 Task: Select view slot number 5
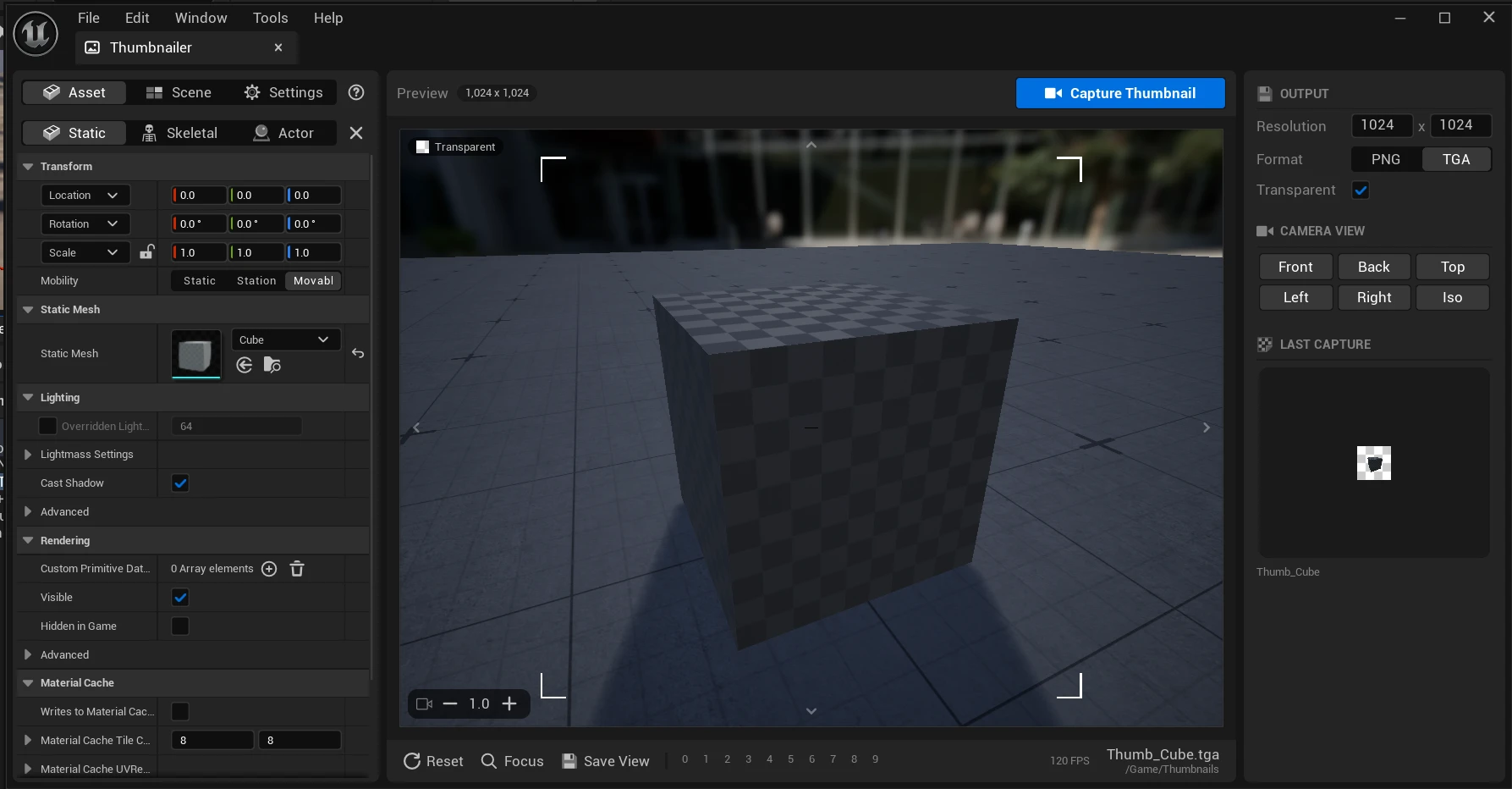790,759
